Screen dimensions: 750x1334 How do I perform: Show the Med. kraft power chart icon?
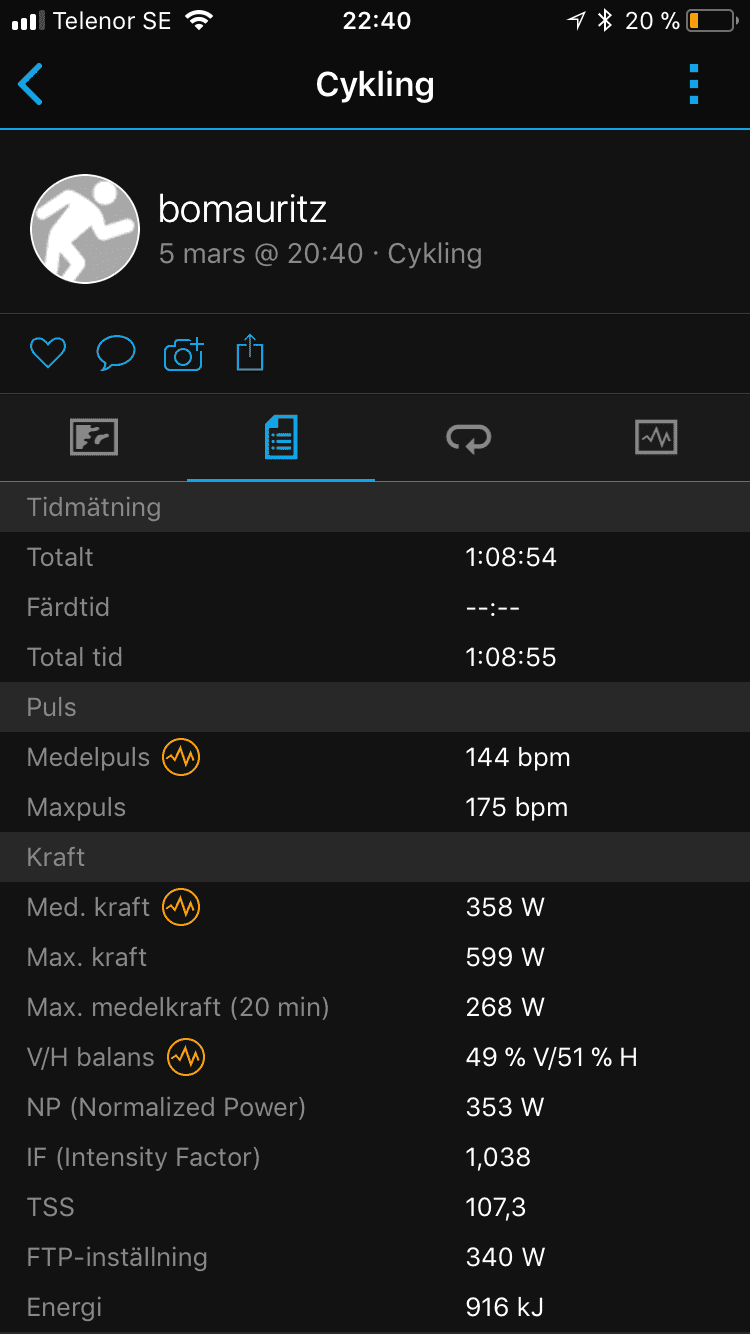182,907
